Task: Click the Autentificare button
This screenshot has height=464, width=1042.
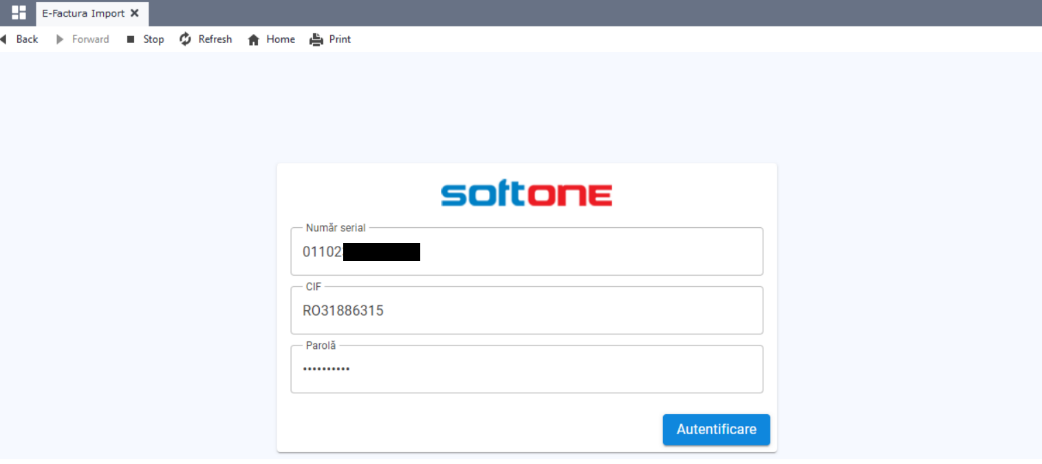Action: pyautogui.click(x=716, y=429)
